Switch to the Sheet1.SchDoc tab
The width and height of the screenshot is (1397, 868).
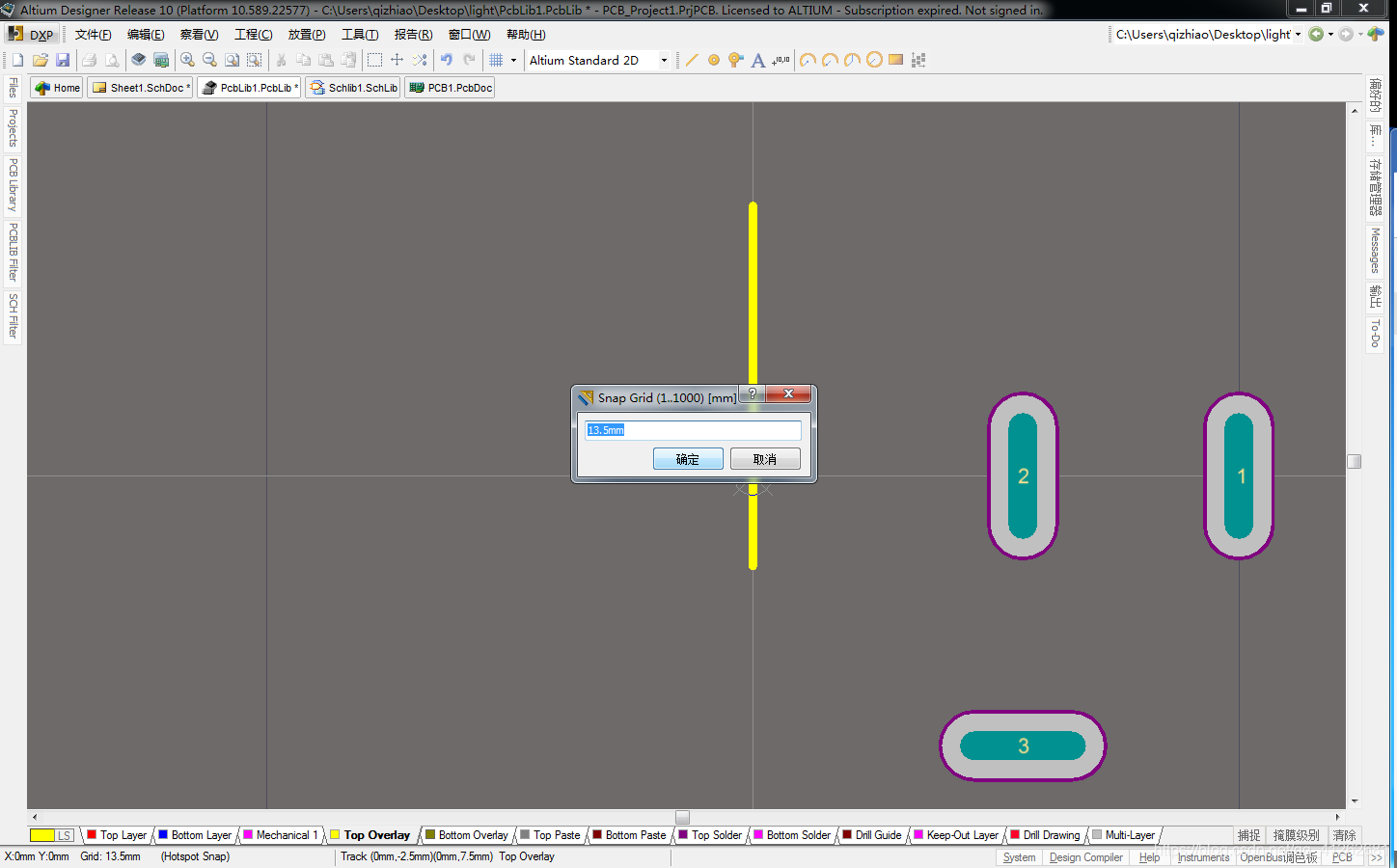(x=140, y=88)
